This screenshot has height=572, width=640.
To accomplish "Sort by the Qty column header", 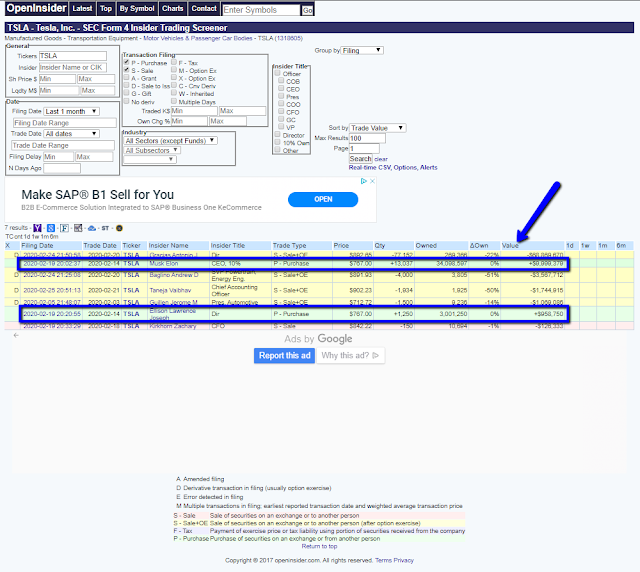I will (380, 245).
